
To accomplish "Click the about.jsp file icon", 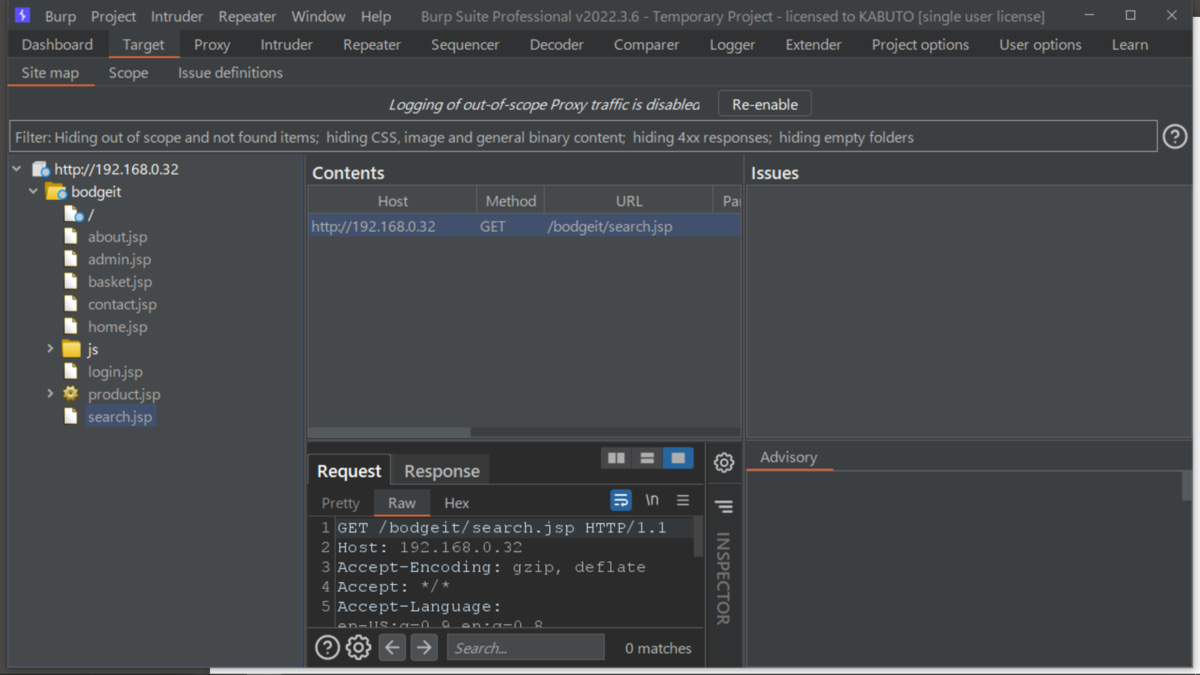I will [x=71, y=237].
